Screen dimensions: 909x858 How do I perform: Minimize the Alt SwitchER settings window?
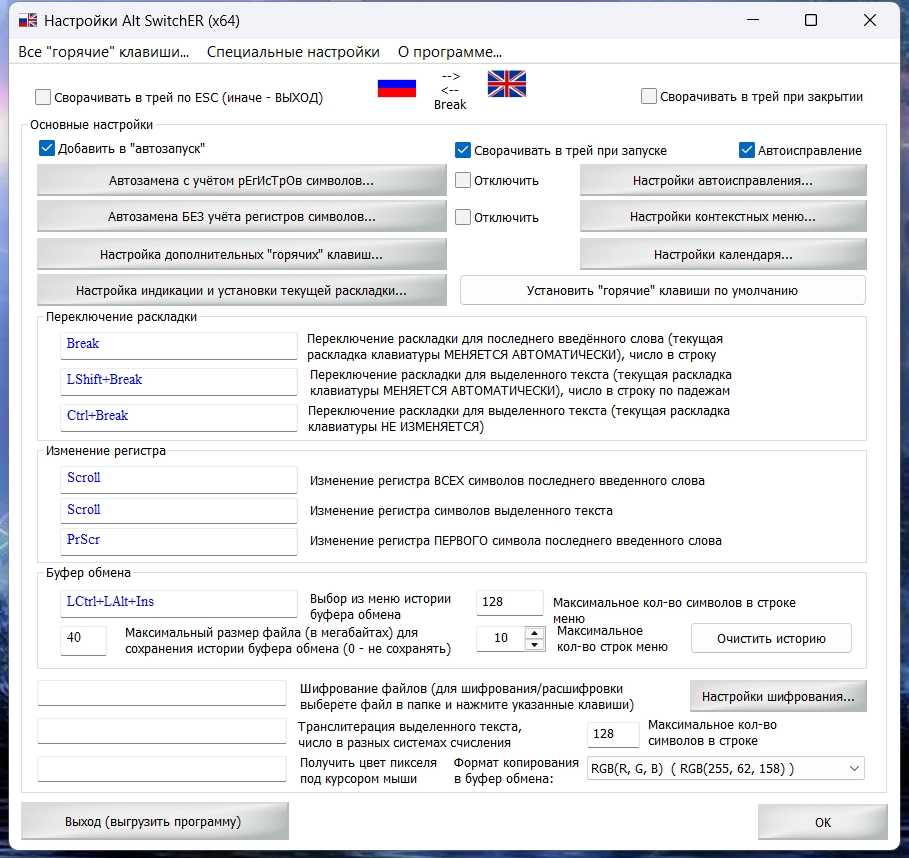click(x=753, y=20)
